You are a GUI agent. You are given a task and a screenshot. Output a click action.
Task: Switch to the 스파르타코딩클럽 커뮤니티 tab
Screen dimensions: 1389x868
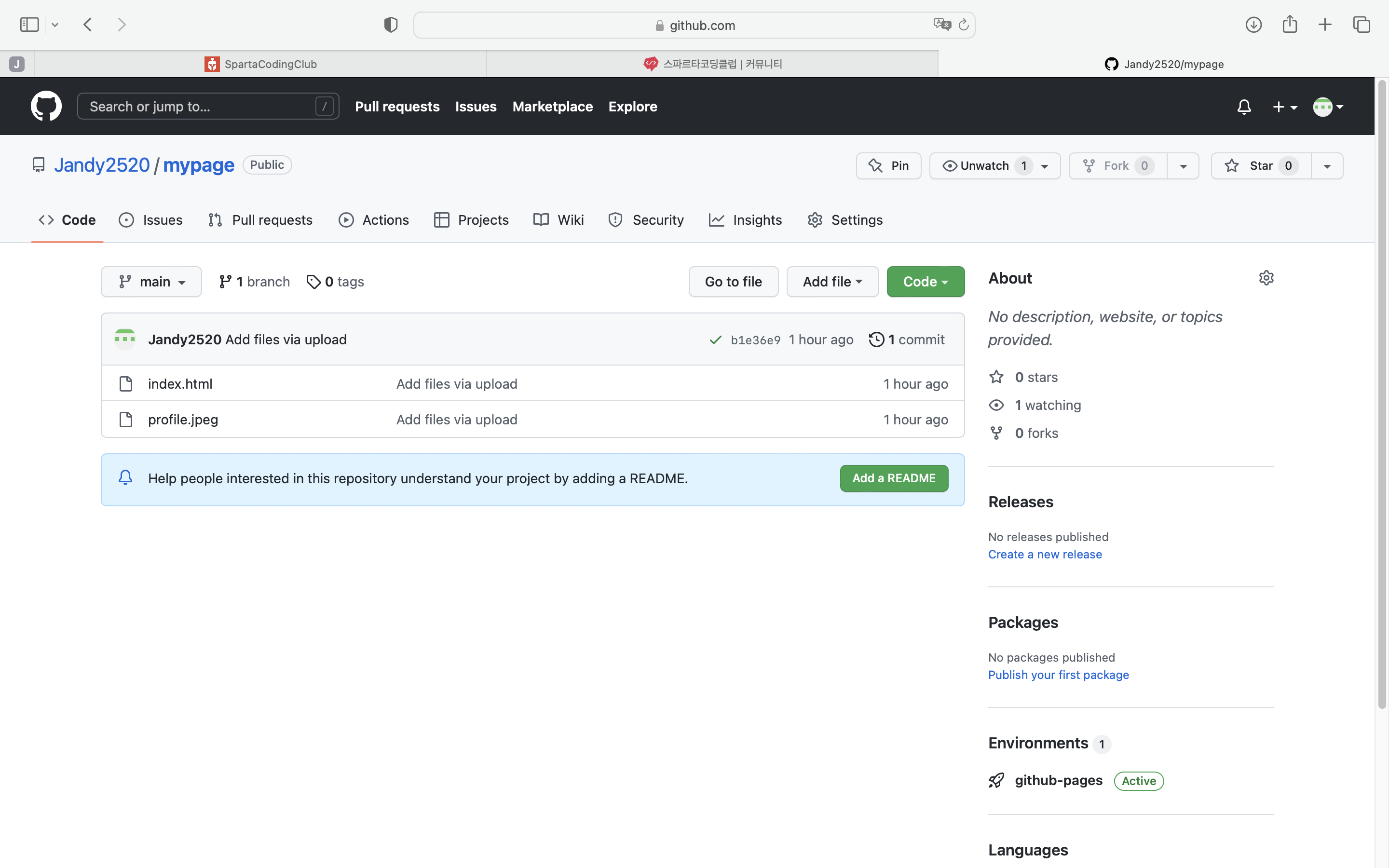[x=712, y=64]
